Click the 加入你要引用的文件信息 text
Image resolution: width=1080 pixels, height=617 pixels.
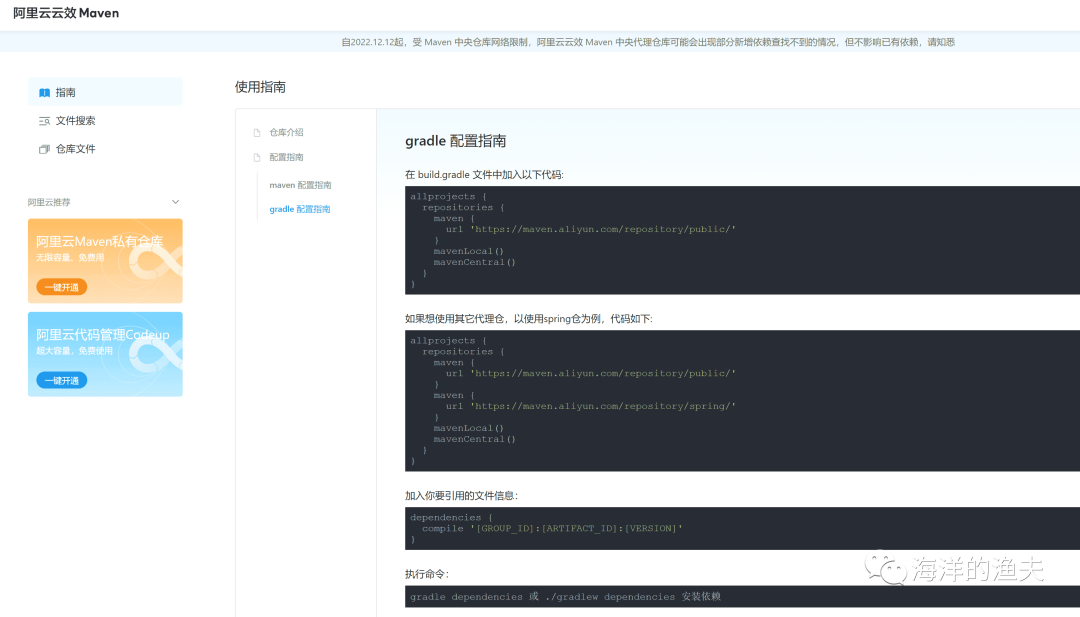click(461, 495)
